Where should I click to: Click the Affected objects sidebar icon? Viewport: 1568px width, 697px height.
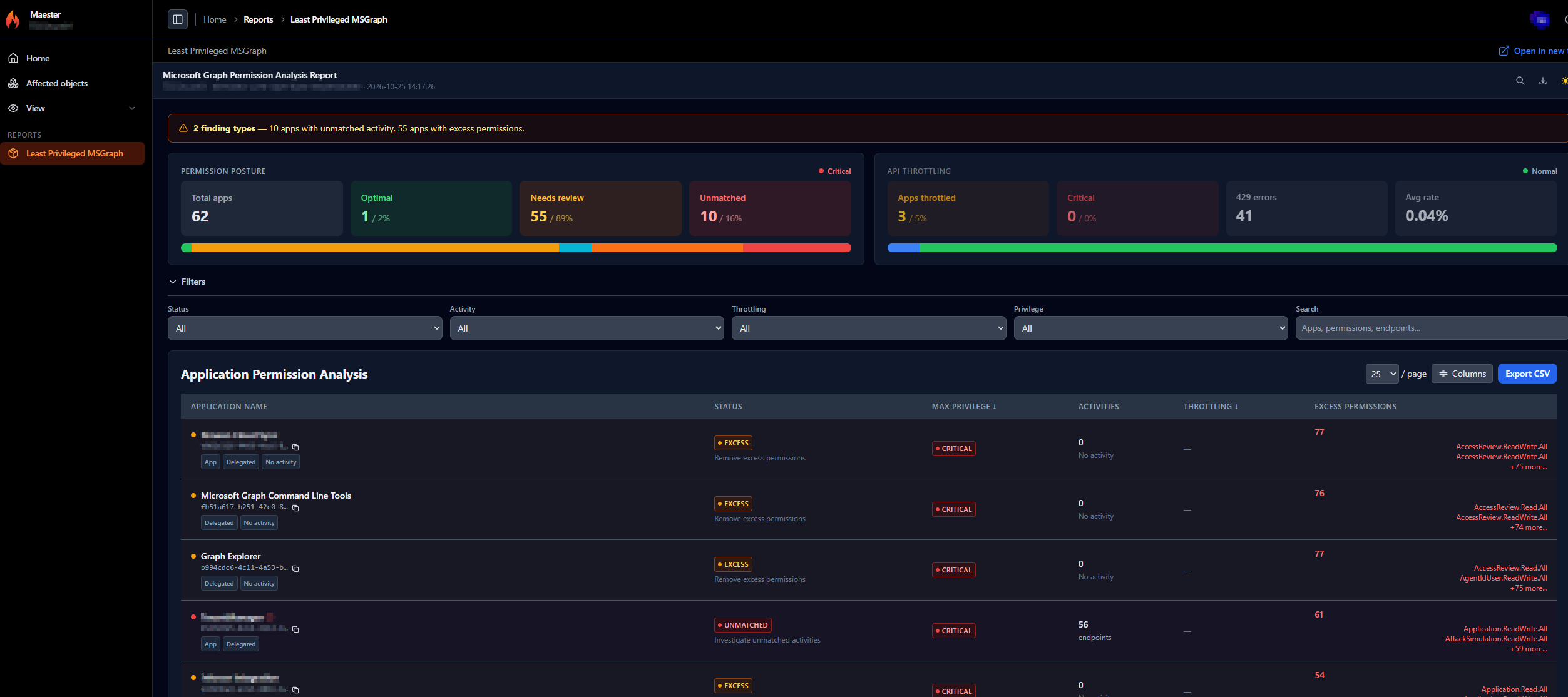click(x=13, y=83)
